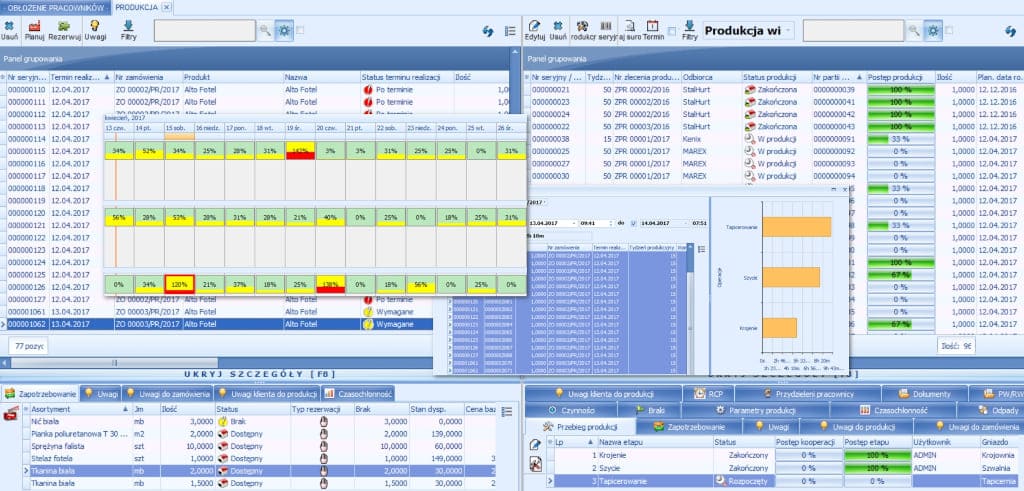Click the gear settings icon in right toolbar
Screen dimensions: 1024x491
coord(933,30)
